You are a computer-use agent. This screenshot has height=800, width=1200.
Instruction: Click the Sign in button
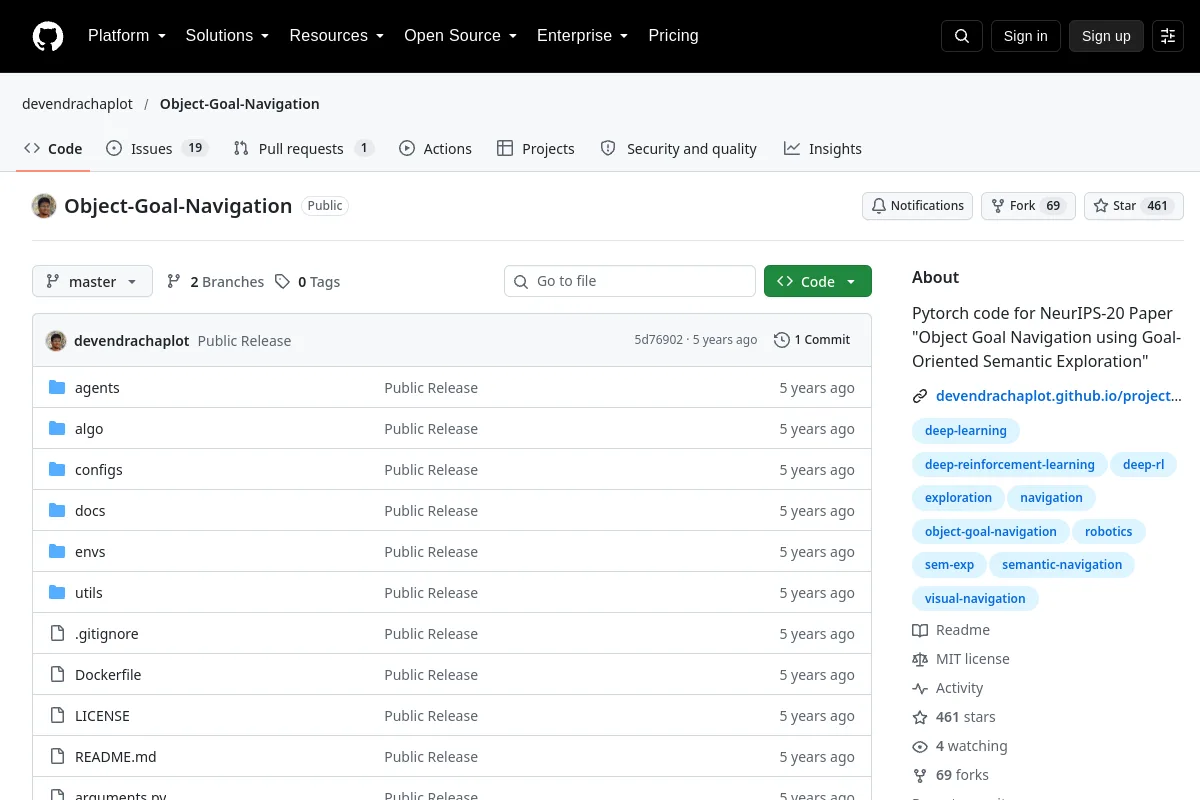(1025, 36)
